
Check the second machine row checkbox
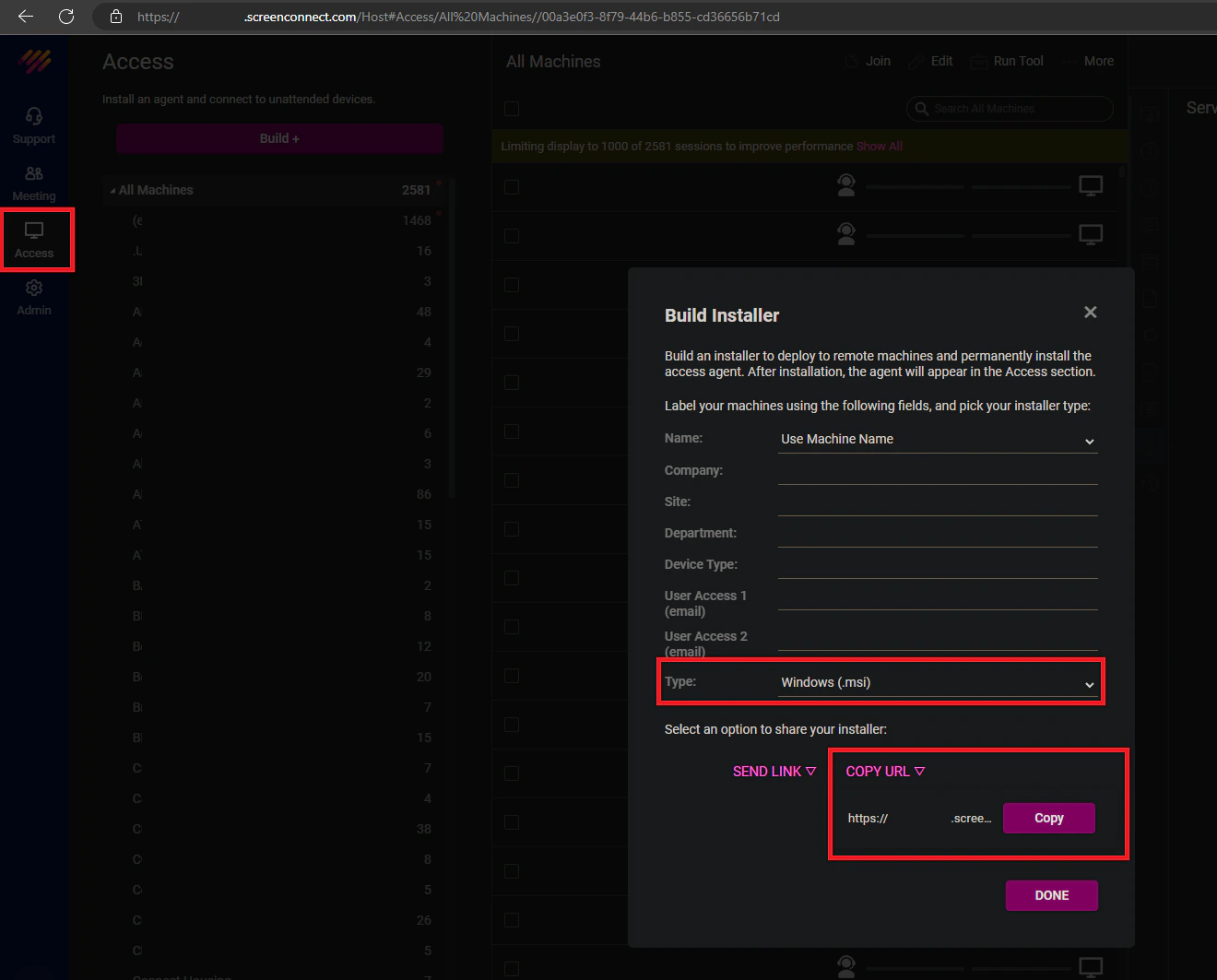512,236
